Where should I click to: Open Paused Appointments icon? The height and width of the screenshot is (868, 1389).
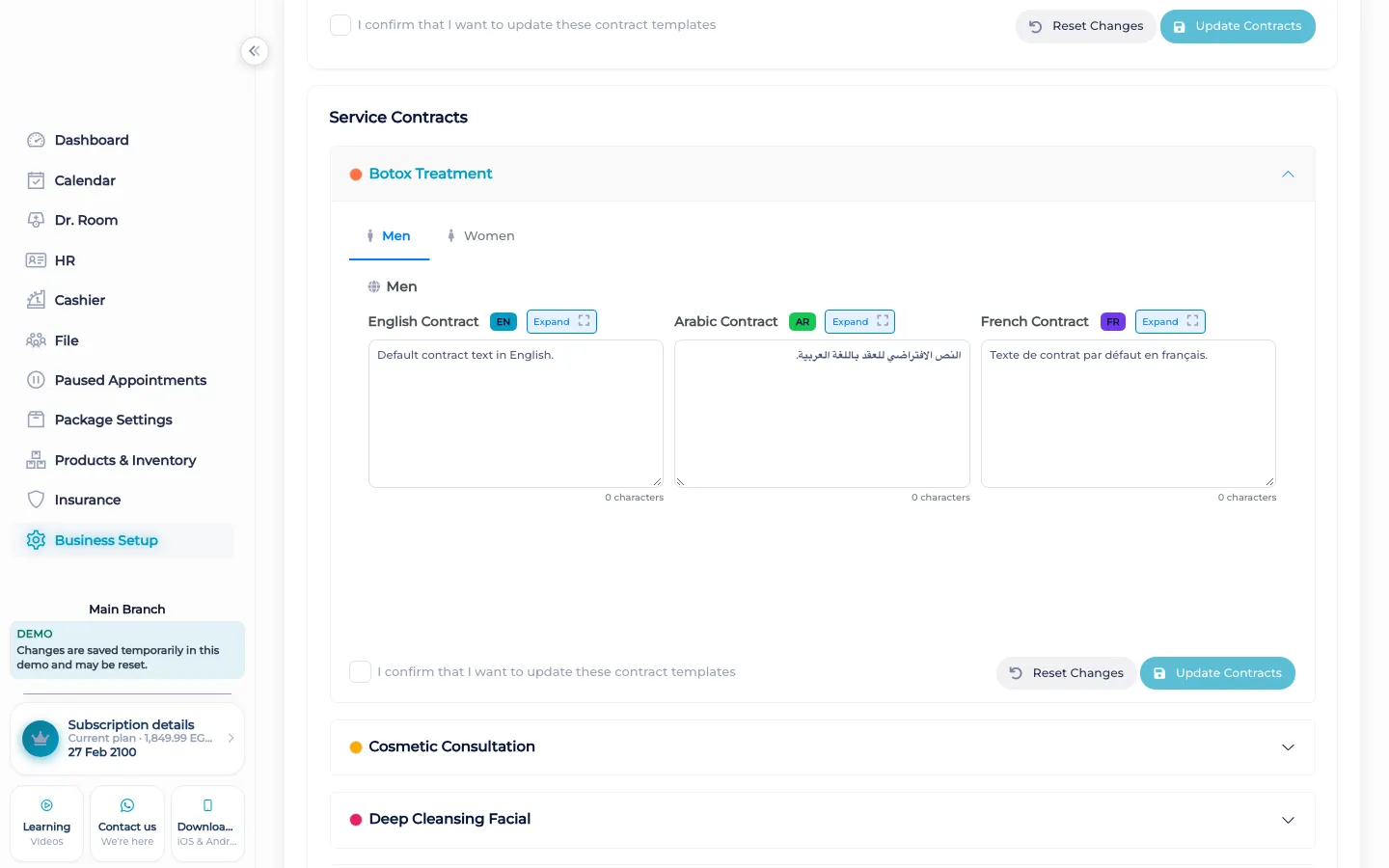coord(36,380)
